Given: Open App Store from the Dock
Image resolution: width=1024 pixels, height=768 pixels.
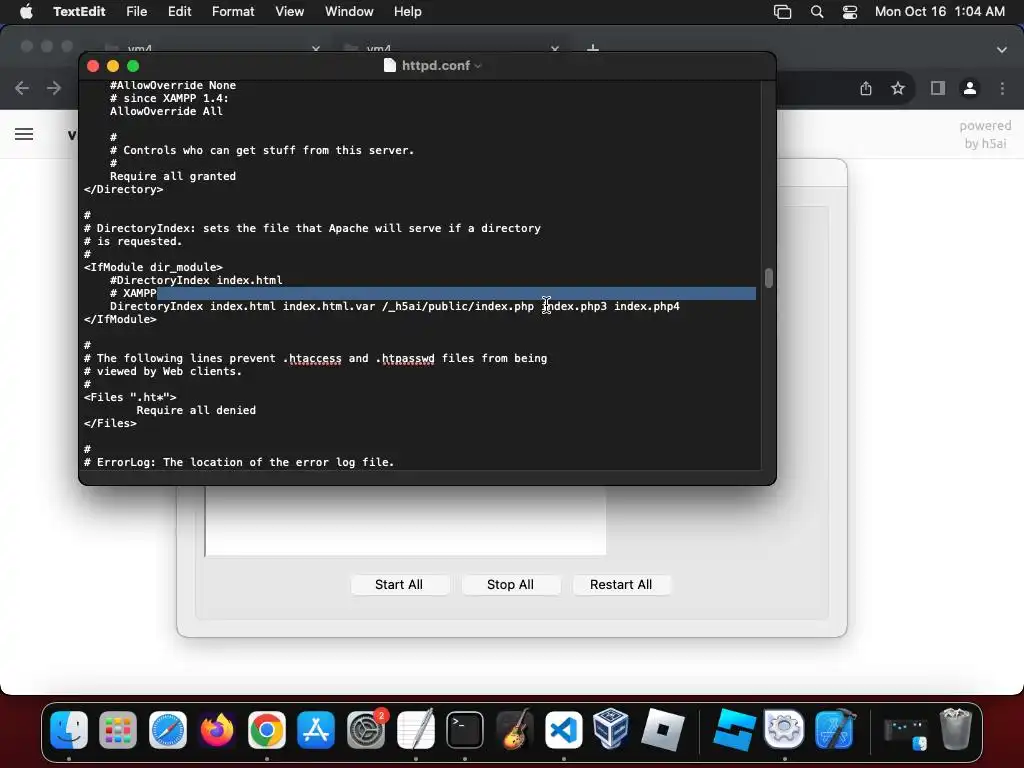Looking at the screenshot, I should tap(316, 729).
